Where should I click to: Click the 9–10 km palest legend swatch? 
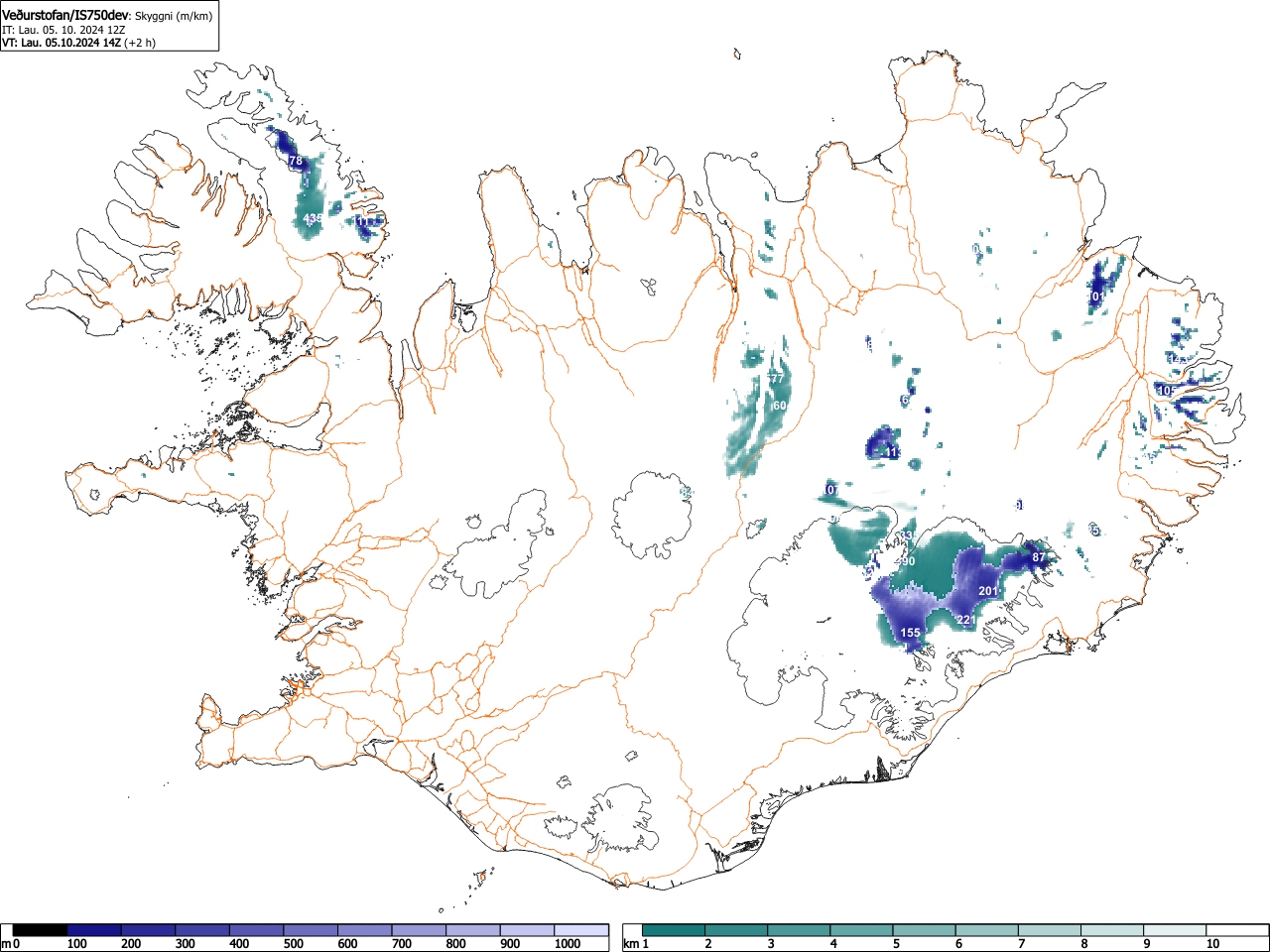click(1174, 930)
